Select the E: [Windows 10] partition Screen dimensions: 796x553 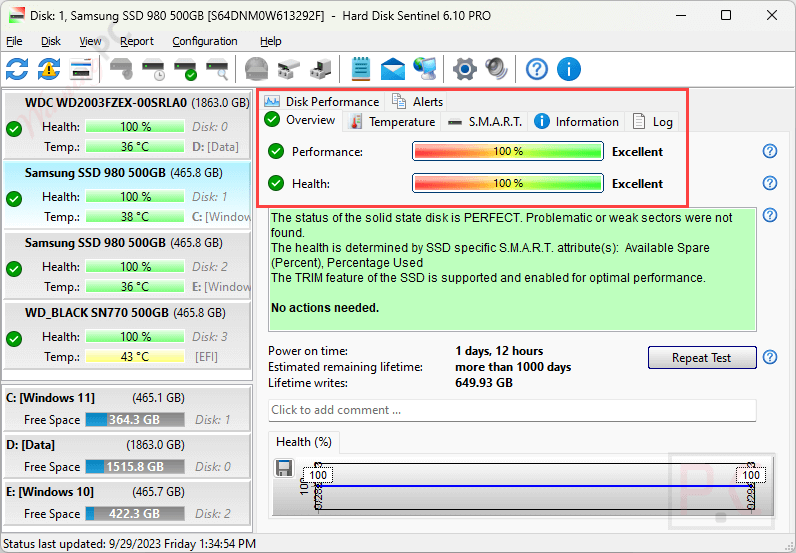click(127, 503)
